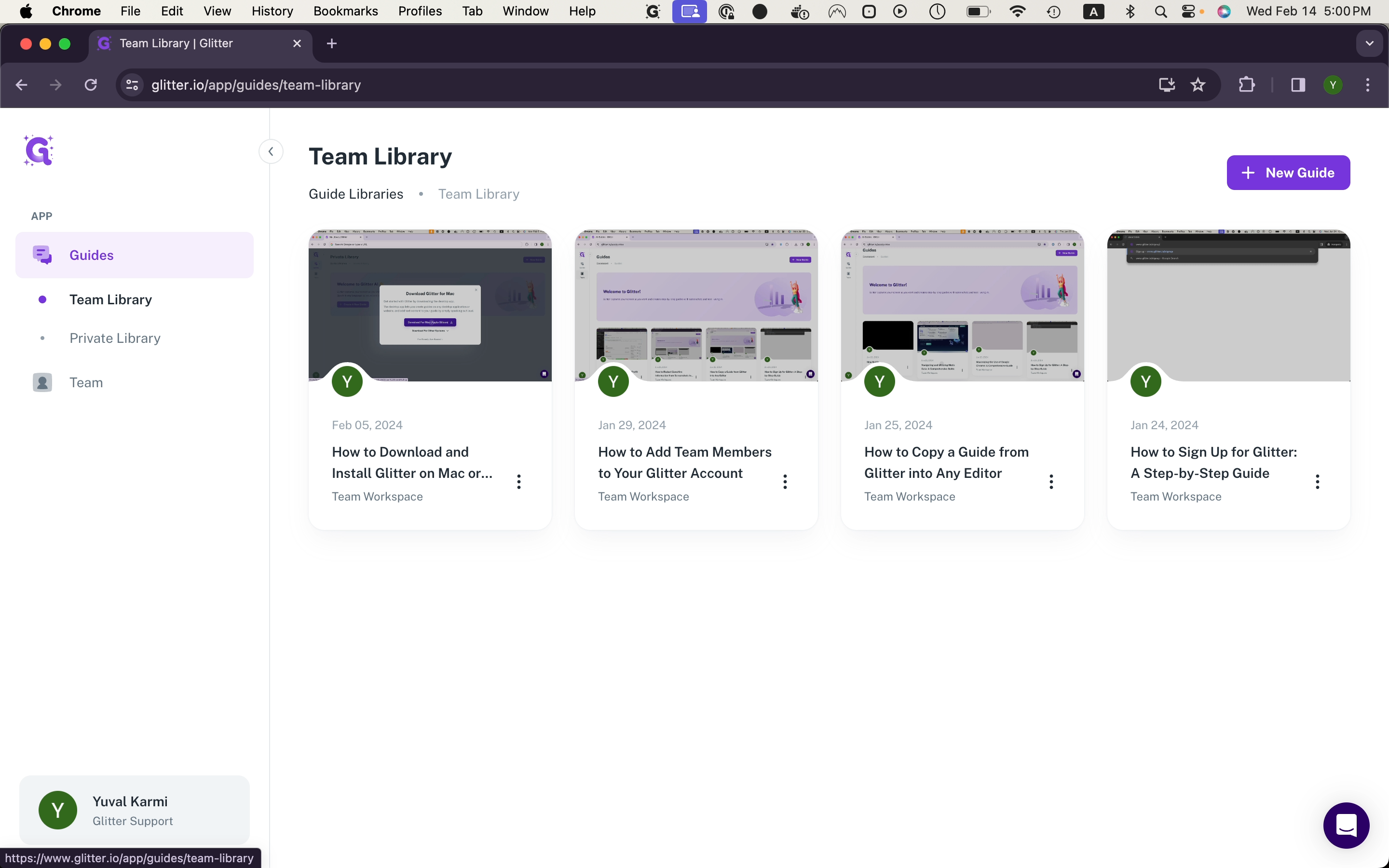Open options for Copy a Guide guide

click(x=1051, y=482)
